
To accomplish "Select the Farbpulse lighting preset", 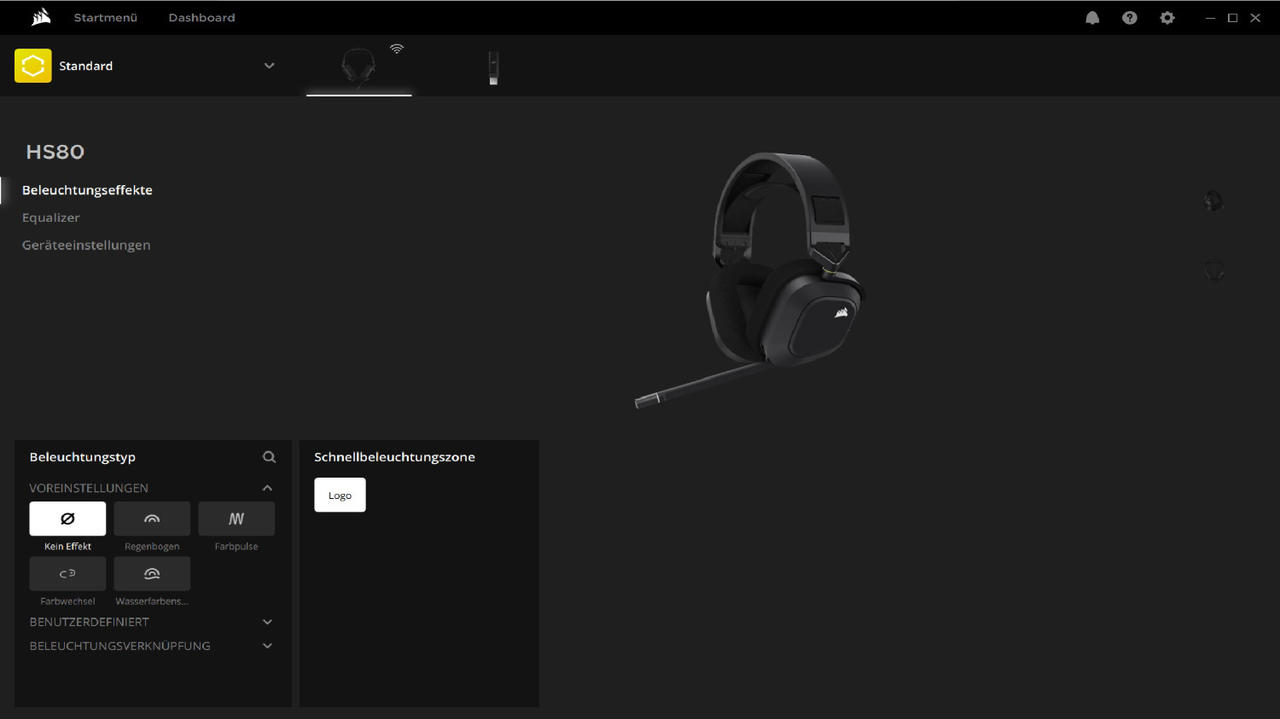I will (x=236, y=519).
